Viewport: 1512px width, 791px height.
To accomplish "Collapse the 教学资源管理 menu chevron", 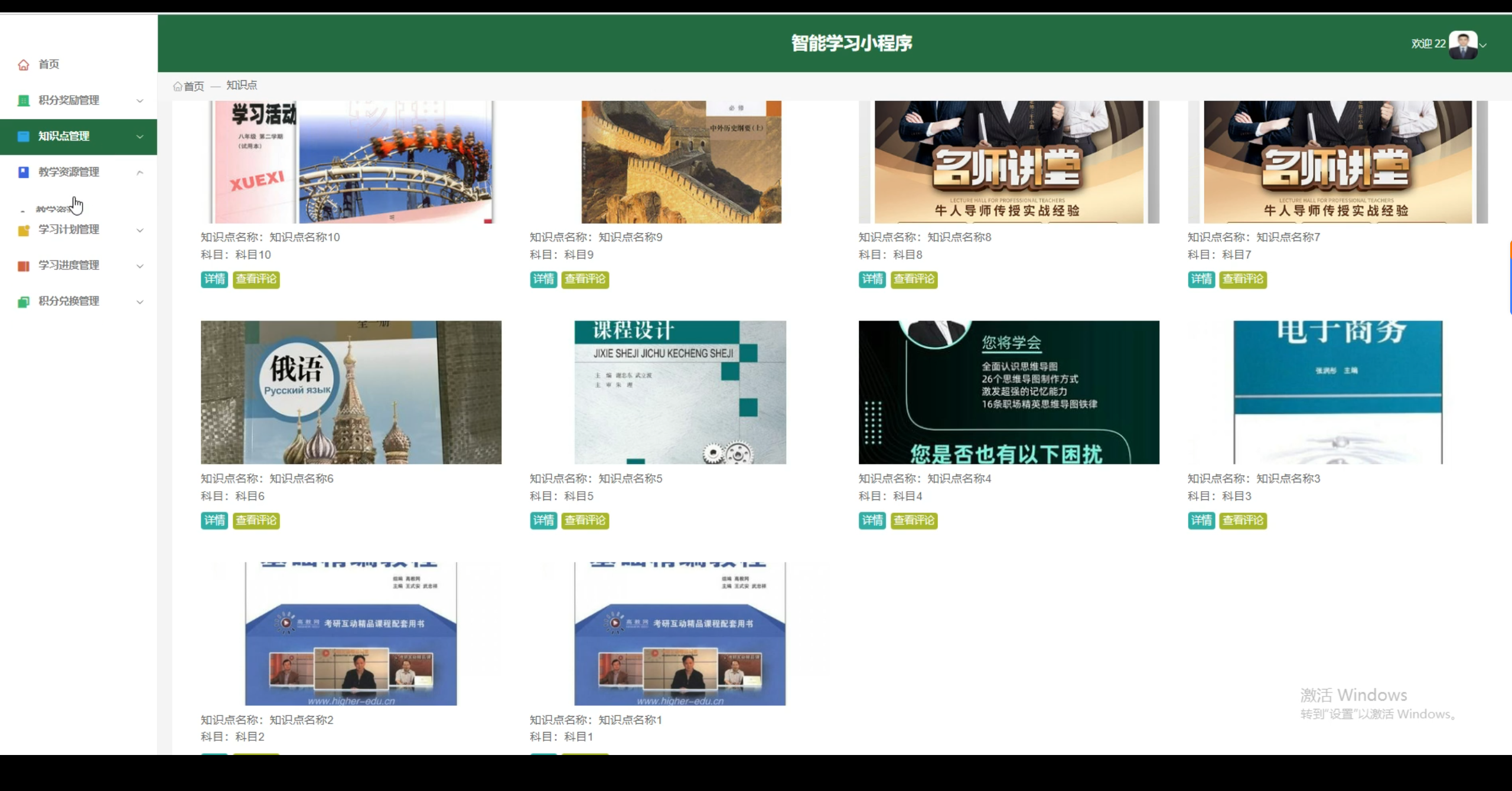I will [140, 173].
